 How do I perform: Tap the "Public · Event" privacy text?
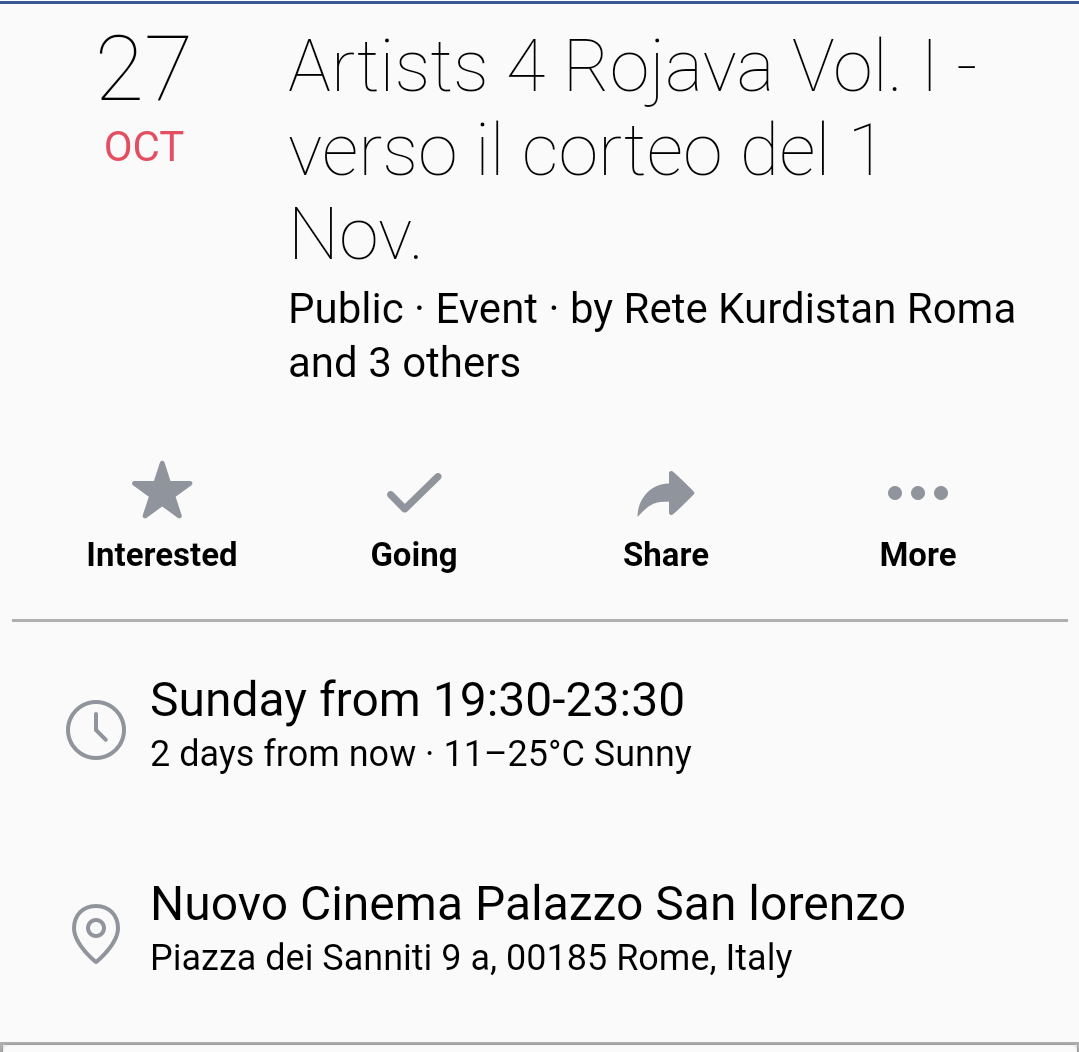point(413,309)
